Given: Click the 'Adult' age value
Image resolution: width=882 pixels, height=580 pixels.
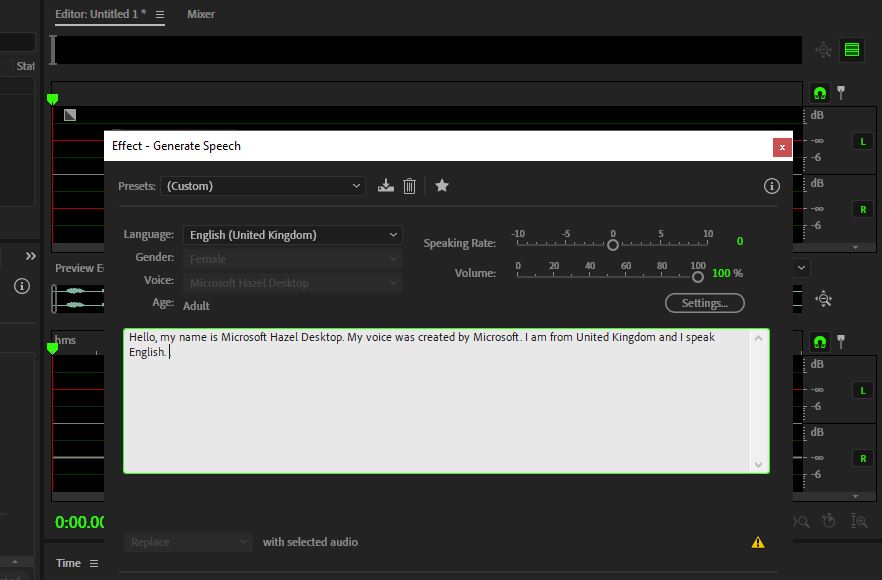Looking at the screenshot, I should coord(196,306).
